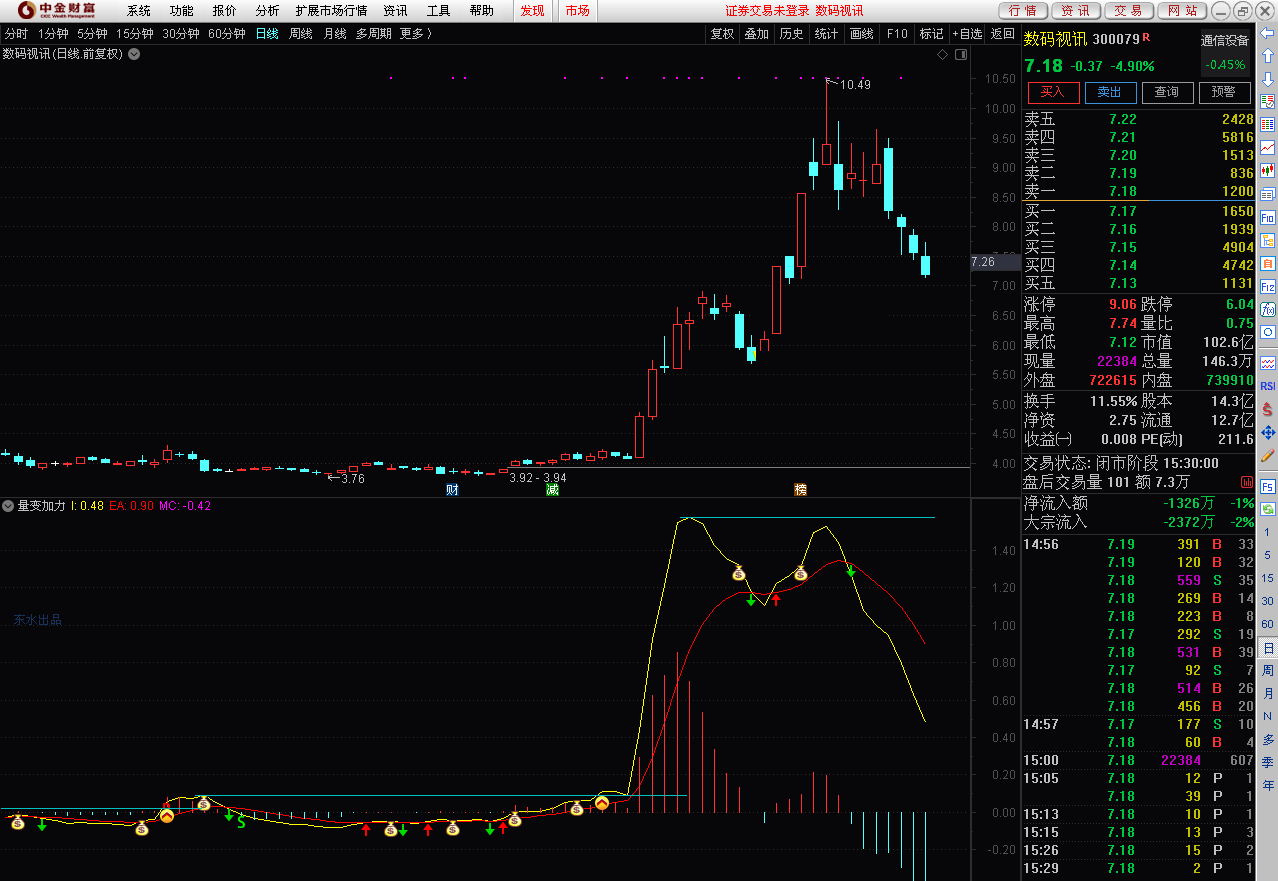Viewport: 1278px width, 881px height.
Task: Click the green sidebar icon below FS
Action: pos(1267,509)
